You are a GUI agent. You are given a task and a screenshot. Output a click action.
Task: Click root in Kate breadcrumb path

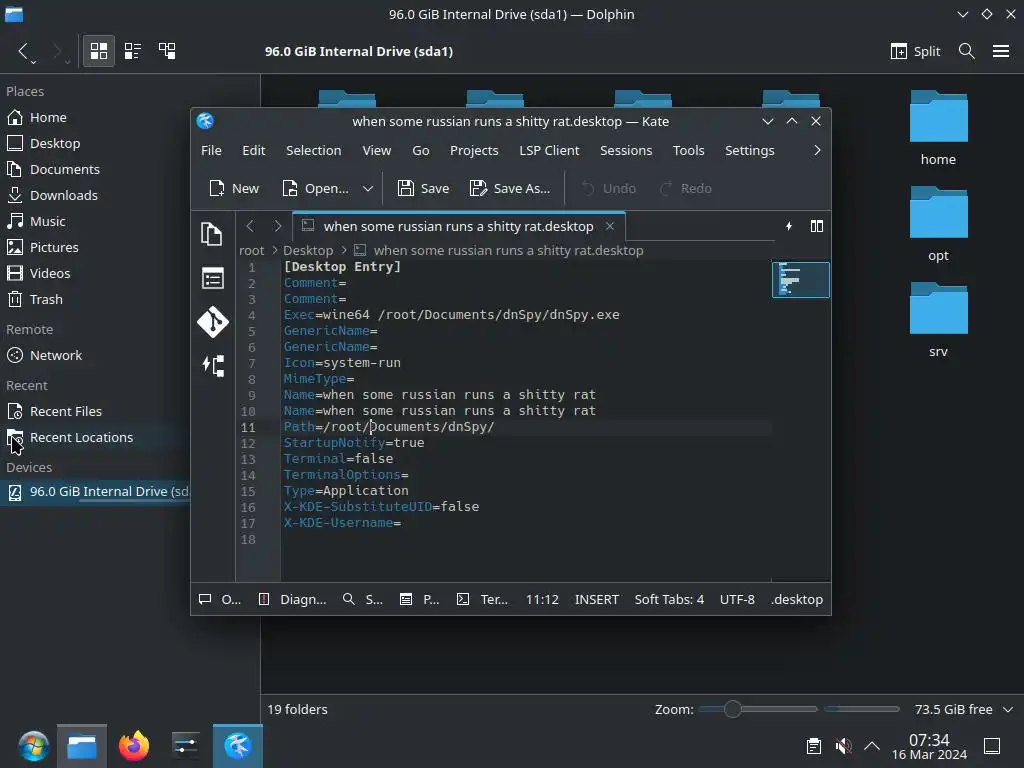pyautogui.click(x=251, y=251)
